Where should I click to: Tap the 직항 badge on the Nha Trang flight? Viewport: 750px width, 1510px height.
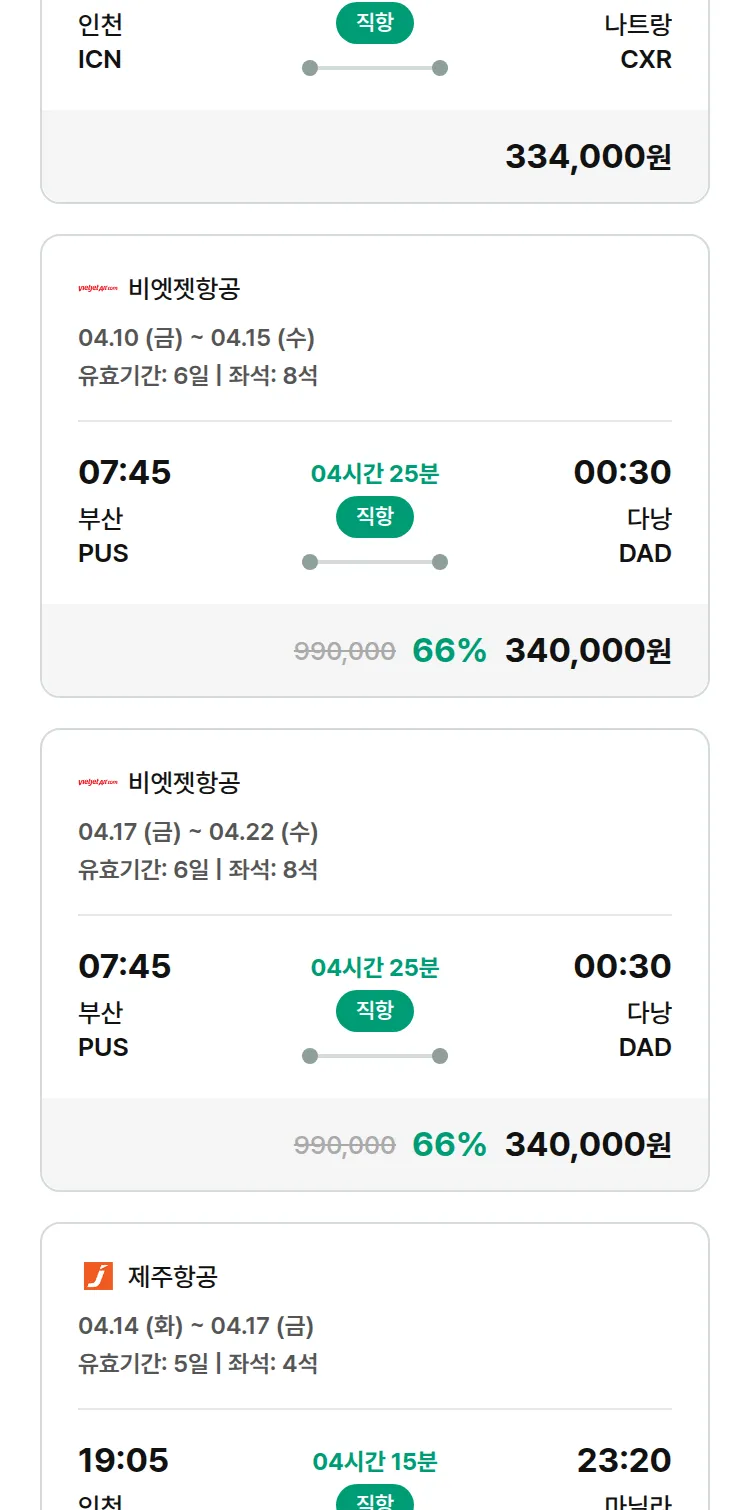tap(375, 24)
